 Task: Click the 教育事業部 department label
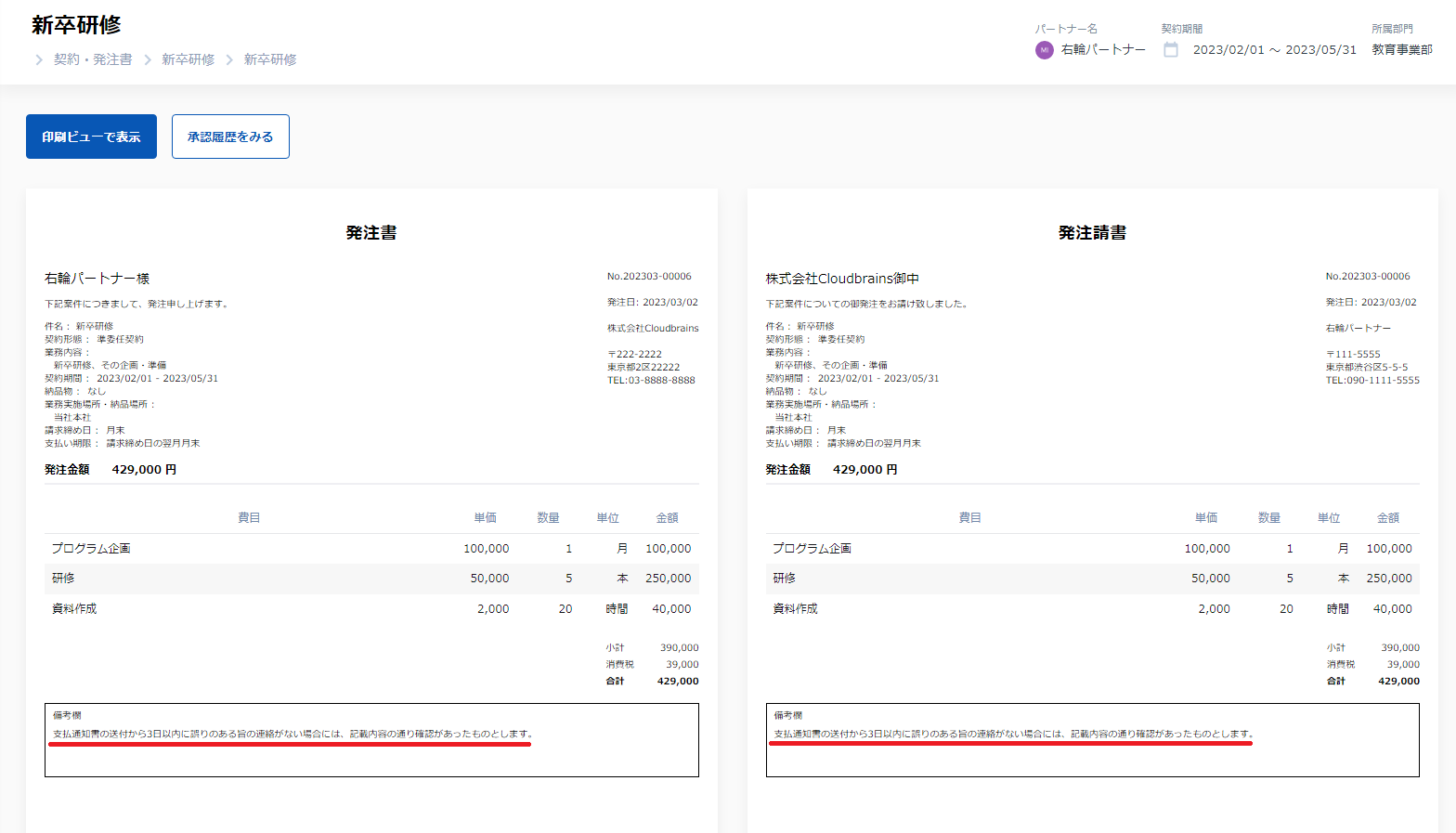pos(1402,50)
